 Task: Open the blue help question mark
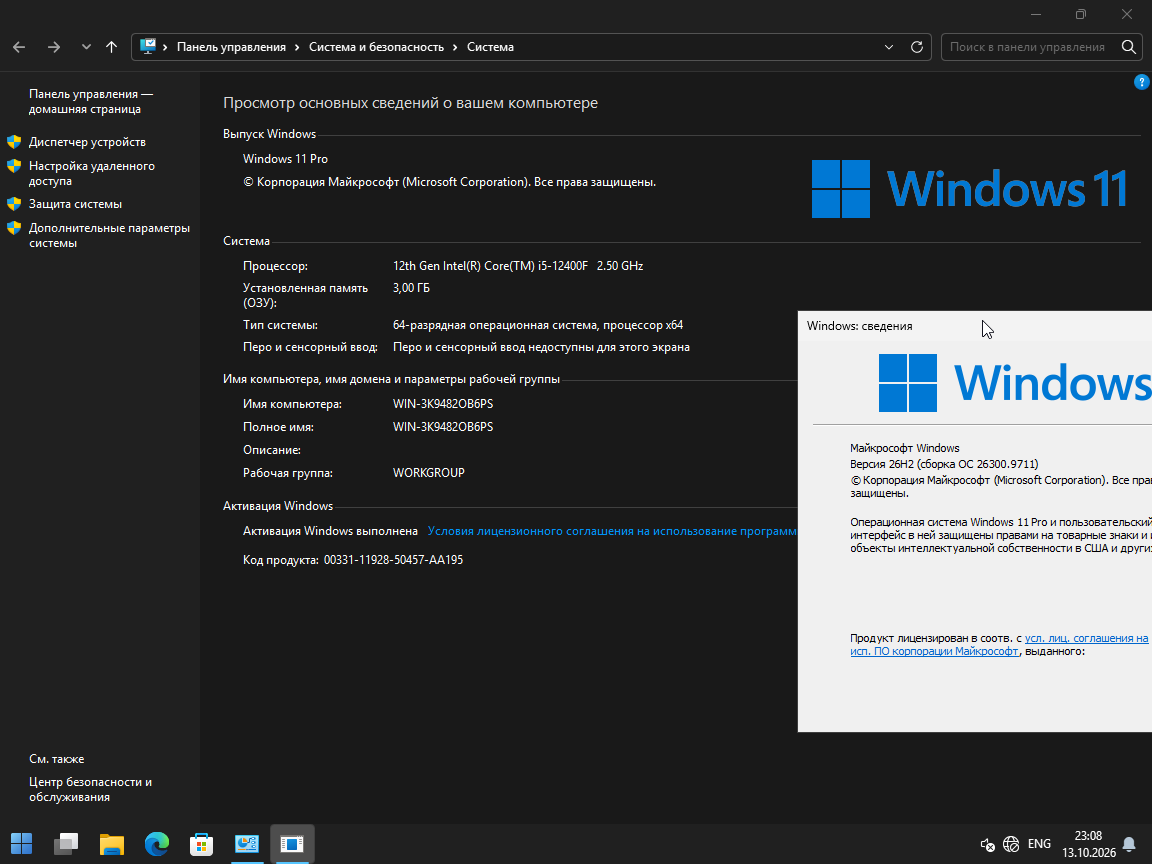[x=1142, y=82]
